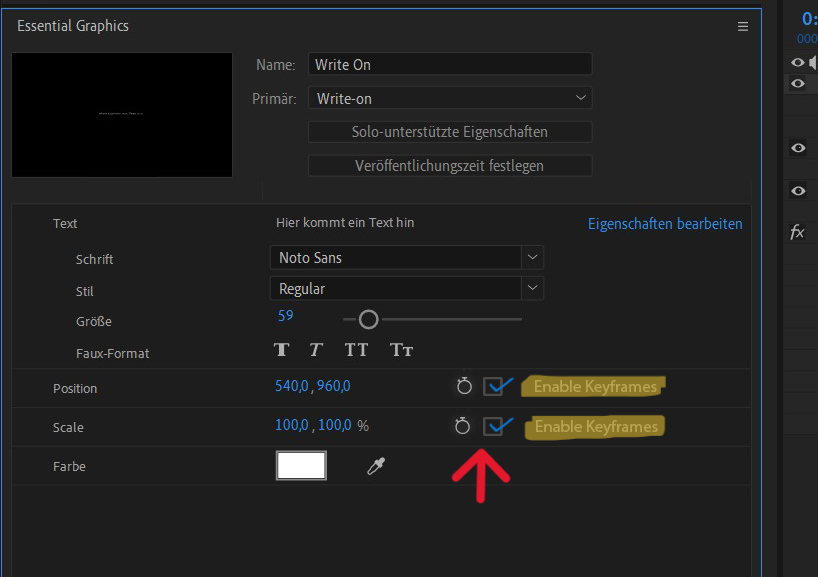Image resolution: width=818 pixels, height=577 pixels.
Task: Click the fx badge on the track item
Action: tap(797, 232)
